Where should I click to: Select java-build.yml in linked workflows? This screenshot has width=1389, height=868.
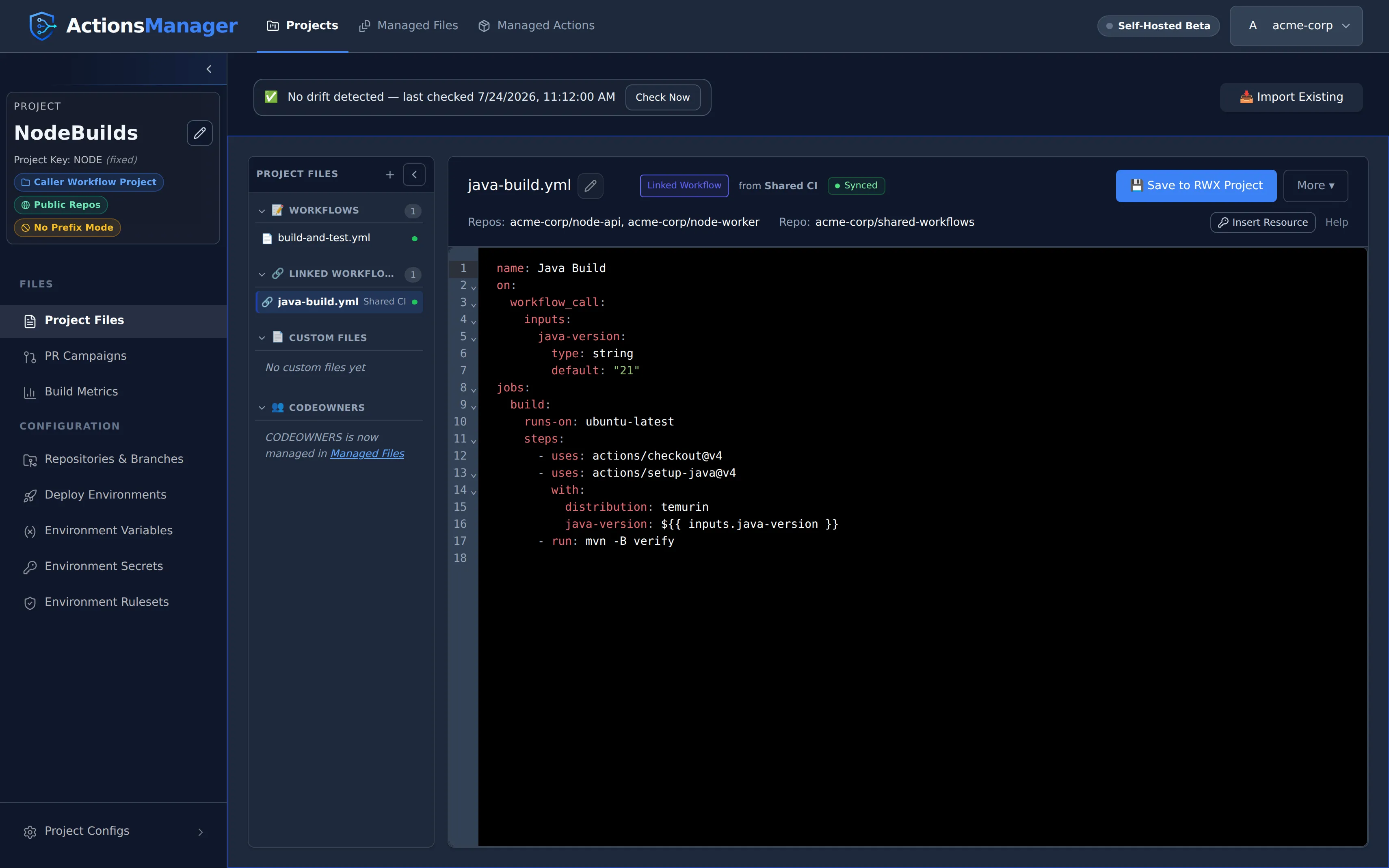tap(340, 302)
